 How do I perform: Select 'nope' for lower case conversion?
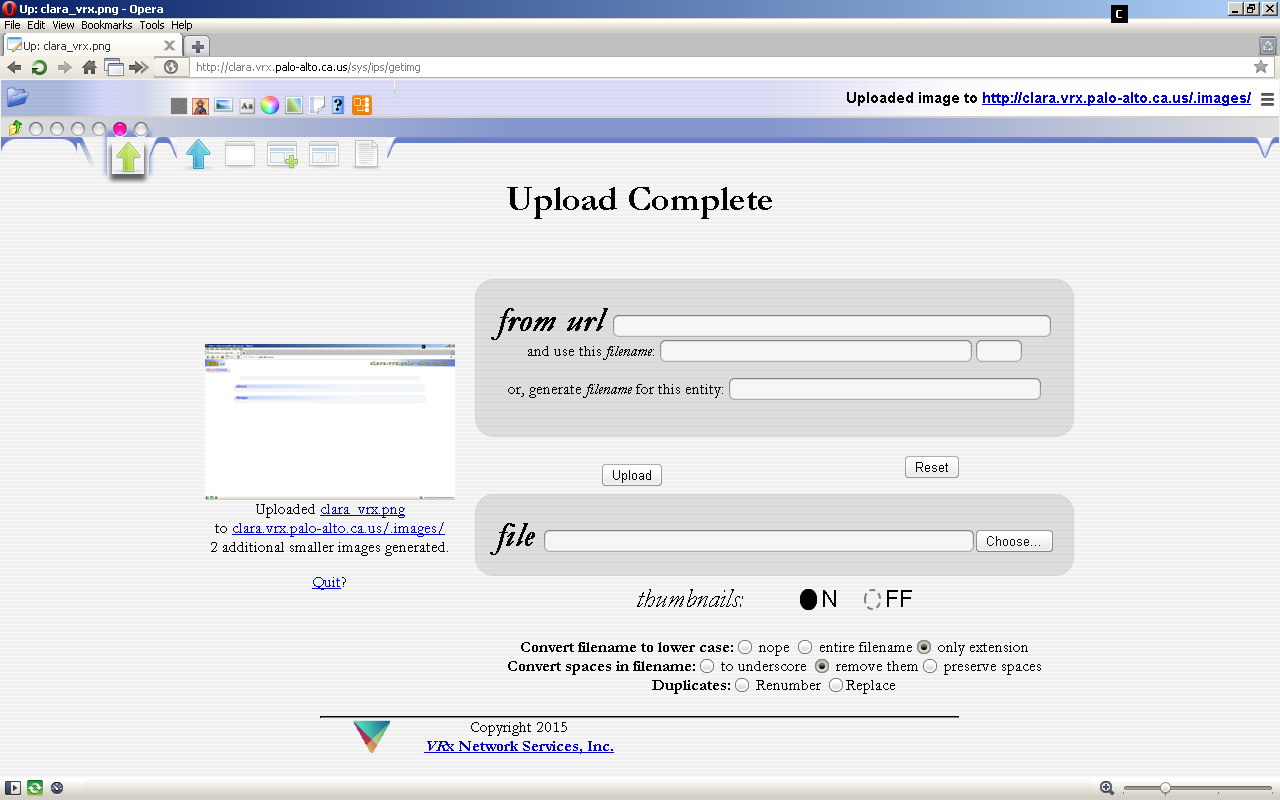pyautogui.click(x=745, y=647)
